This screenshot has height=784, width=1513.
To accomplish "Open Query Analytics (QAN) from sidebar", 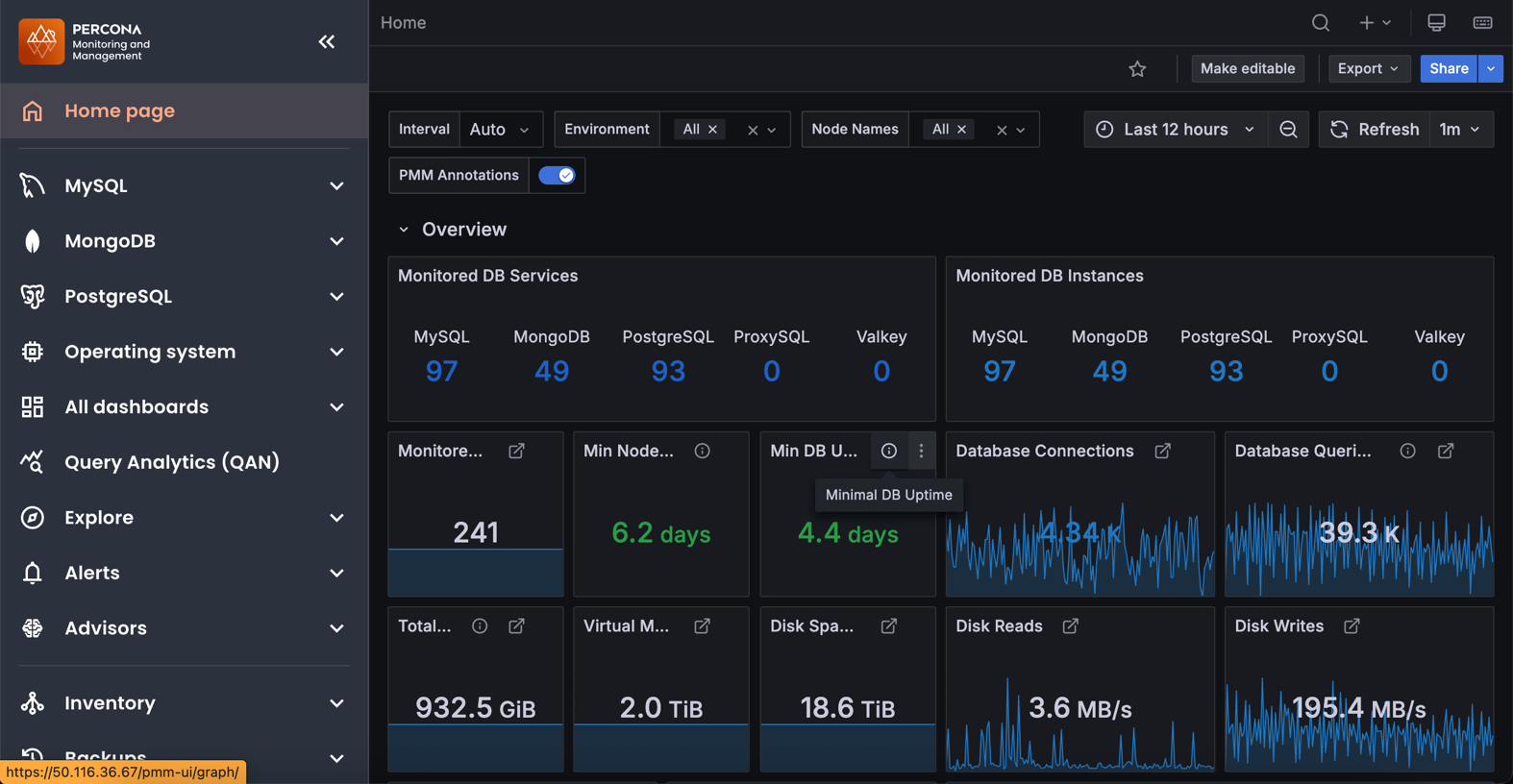I will click(x=171, y=462).
